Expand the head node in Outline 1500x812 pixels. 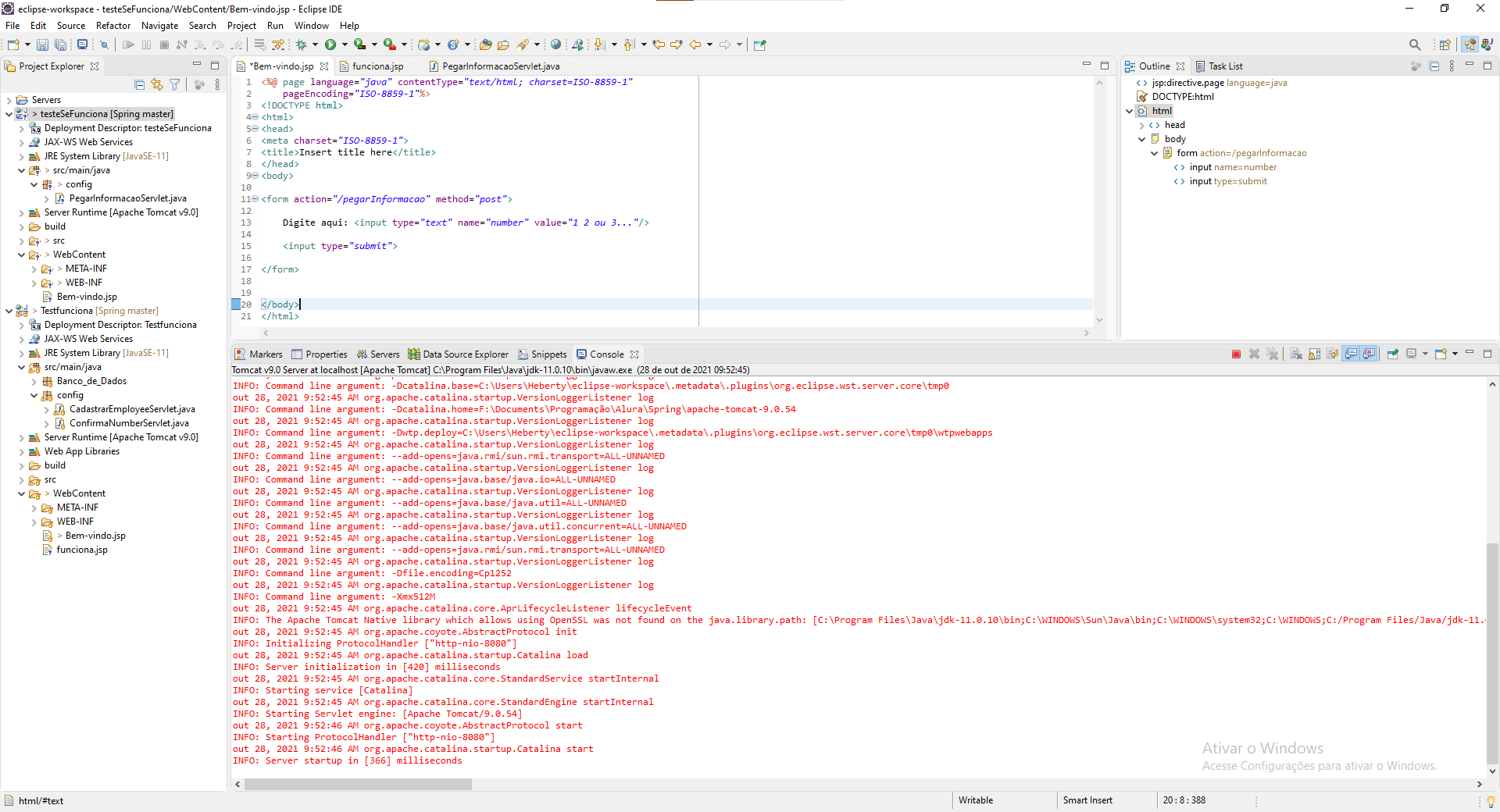tap(1141, 125)
